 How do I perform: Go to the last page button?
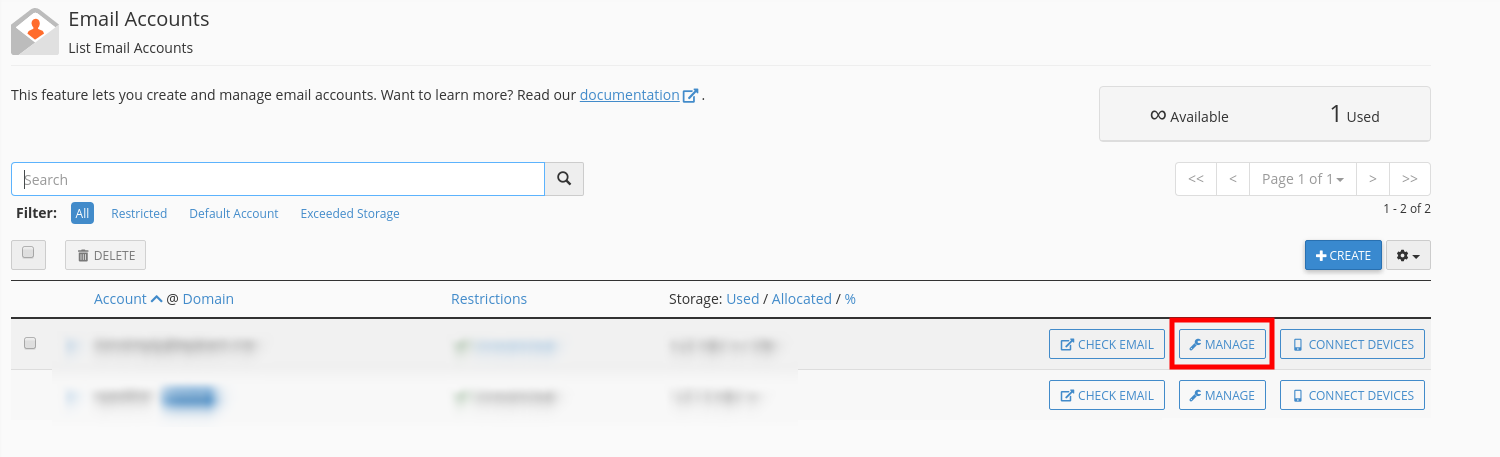coord(1410,178)
